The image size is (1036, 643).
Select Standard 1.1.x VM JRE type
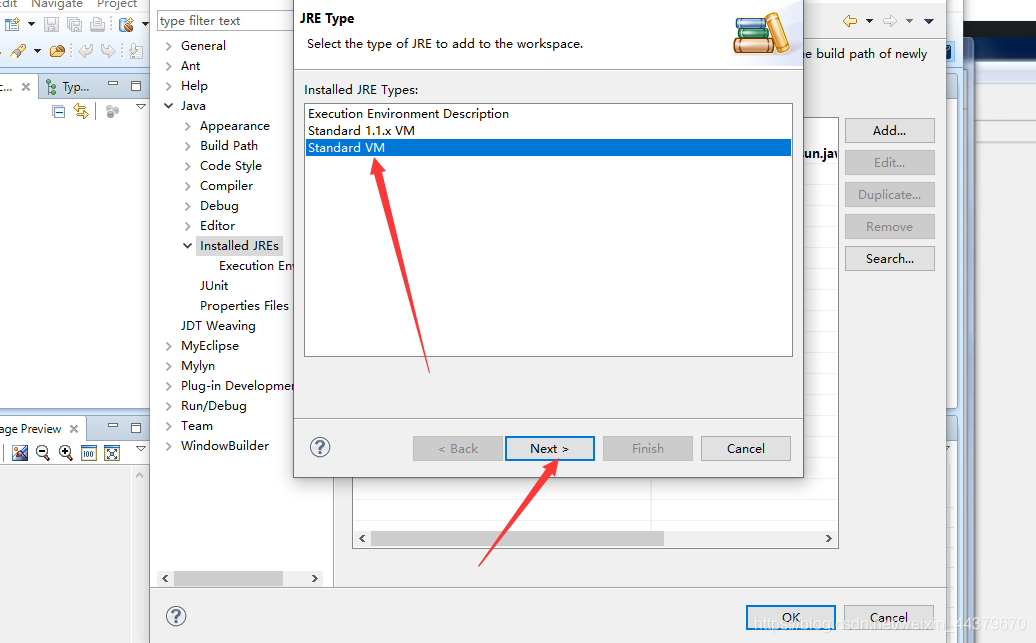pos(548,131)
